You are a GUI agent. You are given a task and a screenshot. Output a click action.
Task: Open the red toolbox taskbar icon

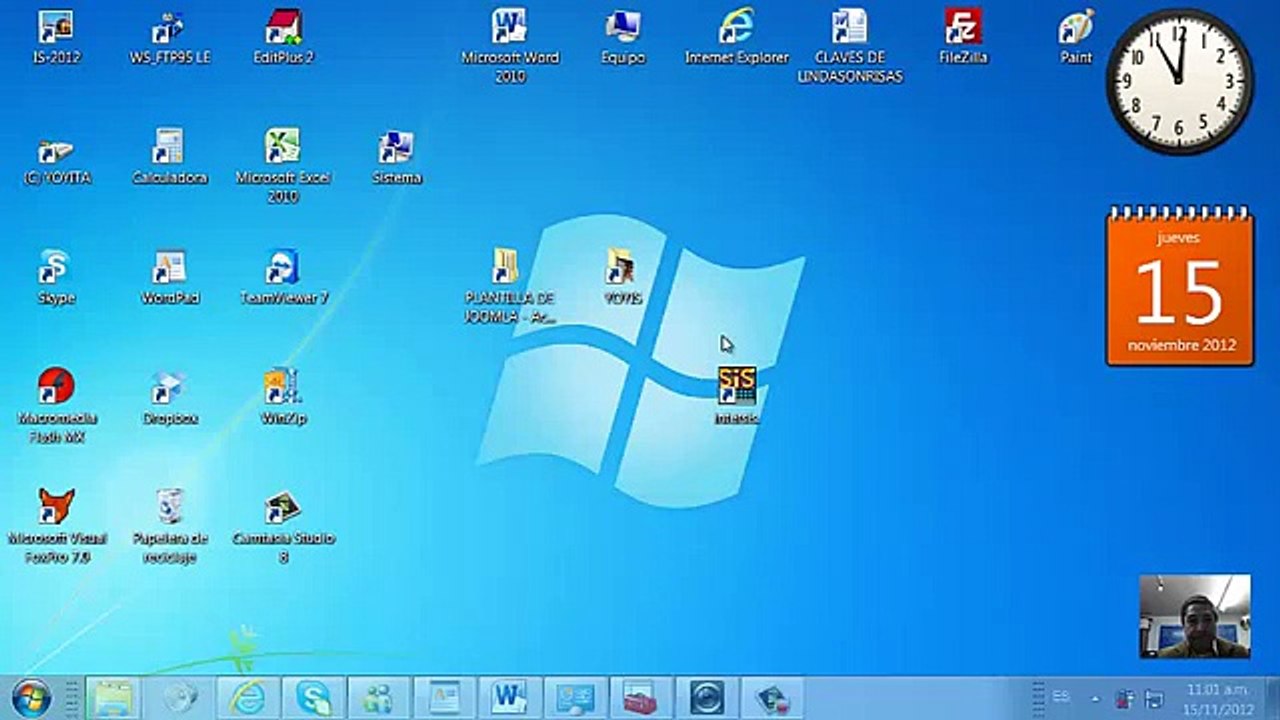click(641, 697)
